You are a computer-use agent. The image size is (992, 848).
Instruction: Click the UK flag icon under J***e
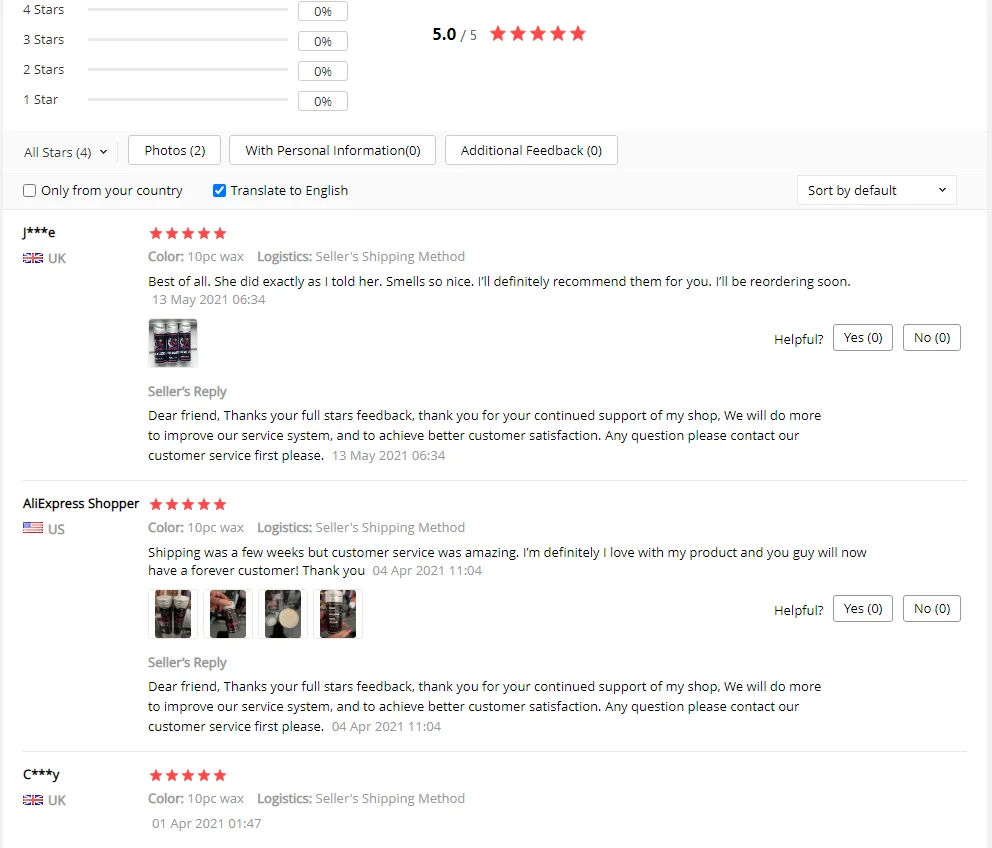tap(33, 258)
